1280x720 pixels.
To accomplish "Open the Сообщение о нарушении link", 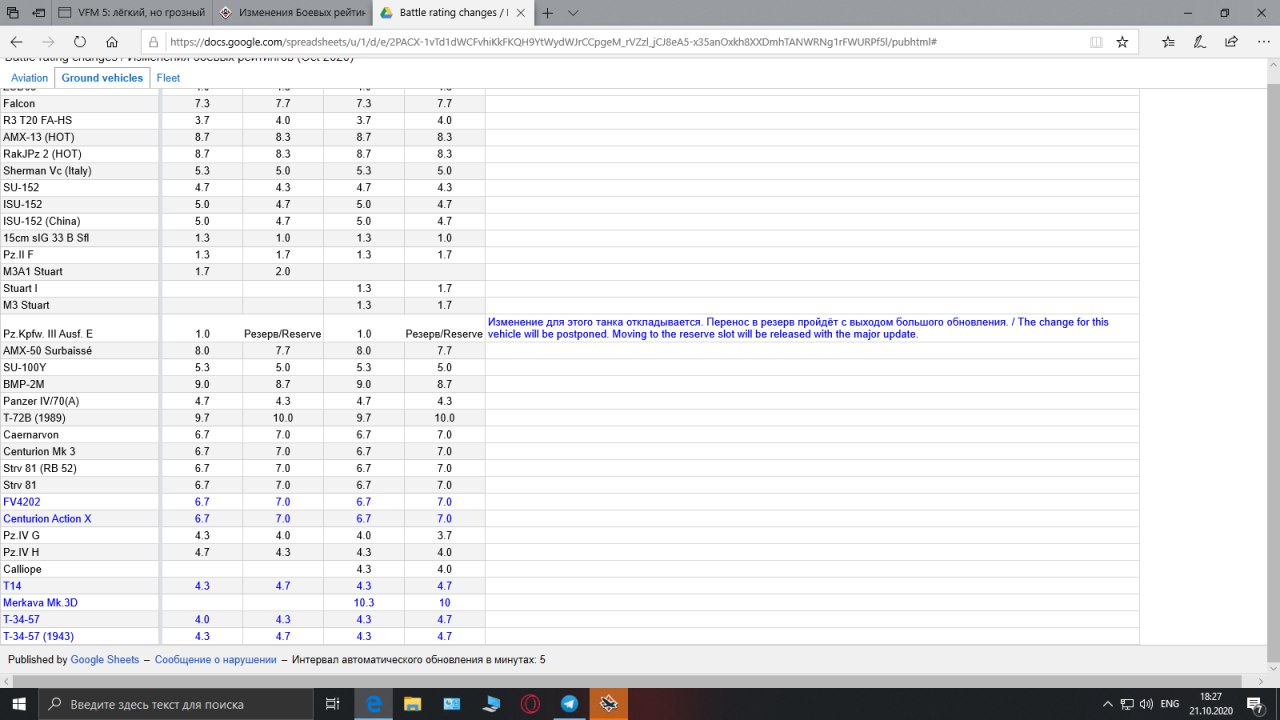I will pos(215,660).
